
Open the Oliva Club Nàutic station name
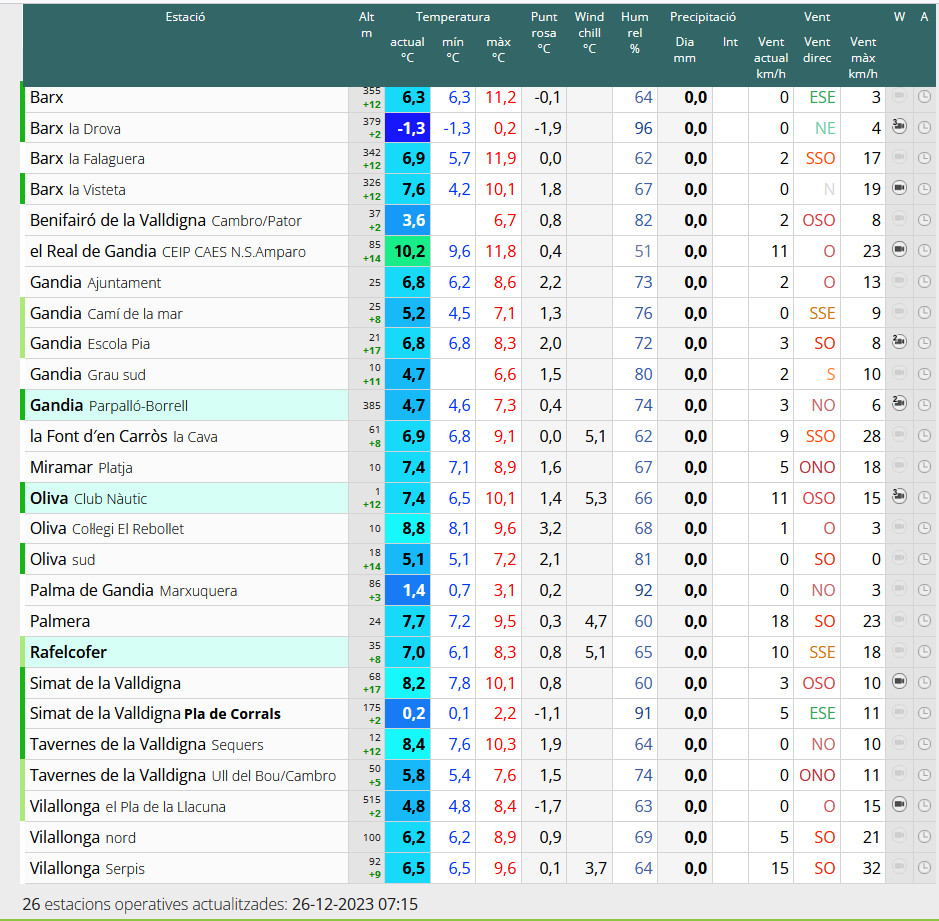(x=88, y=498)
